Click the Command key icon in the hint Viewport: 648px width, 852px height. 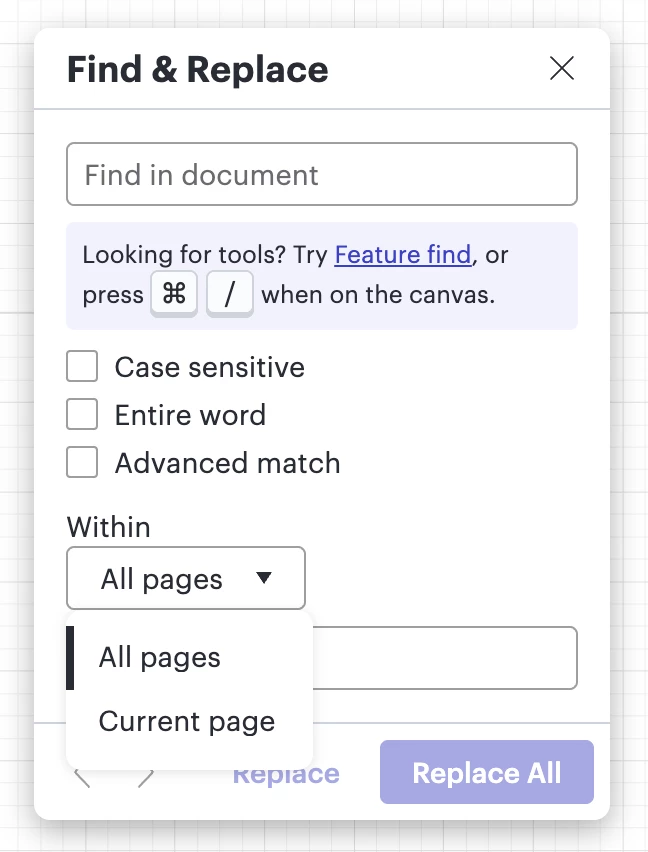[174, 295]
